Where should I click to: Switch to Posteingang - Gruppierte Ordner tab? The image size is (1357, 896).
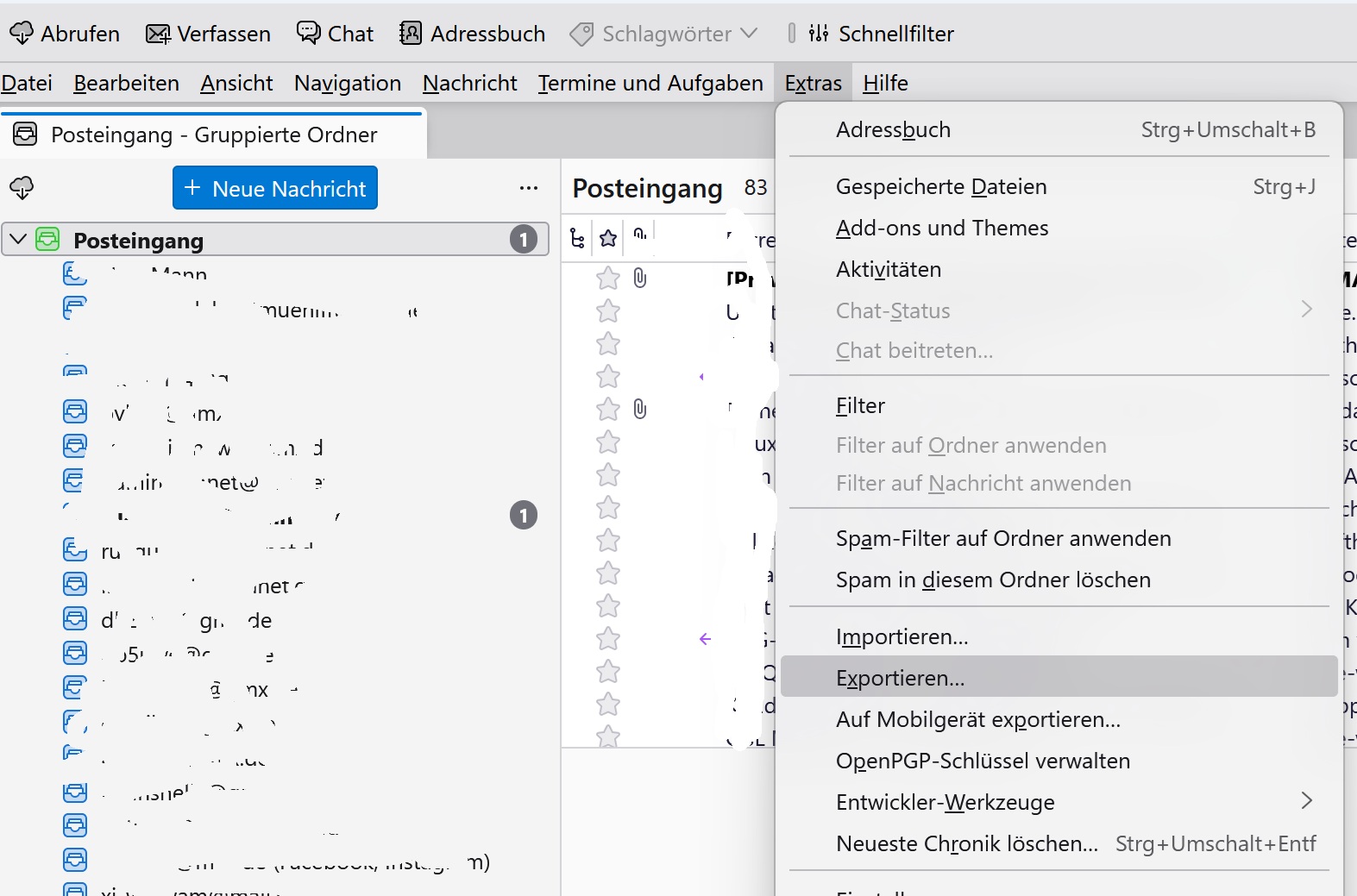(x=213, y=135)
